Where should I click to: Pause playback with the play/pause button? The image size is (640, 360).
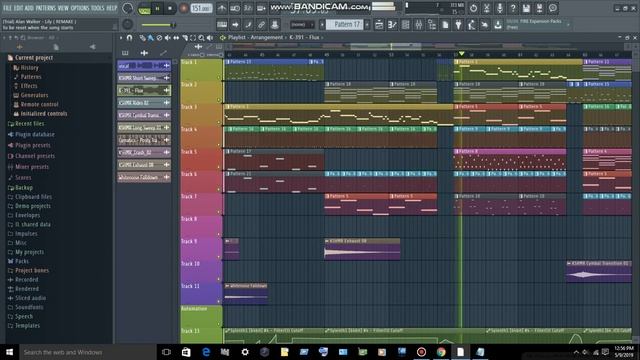point(158,8)
